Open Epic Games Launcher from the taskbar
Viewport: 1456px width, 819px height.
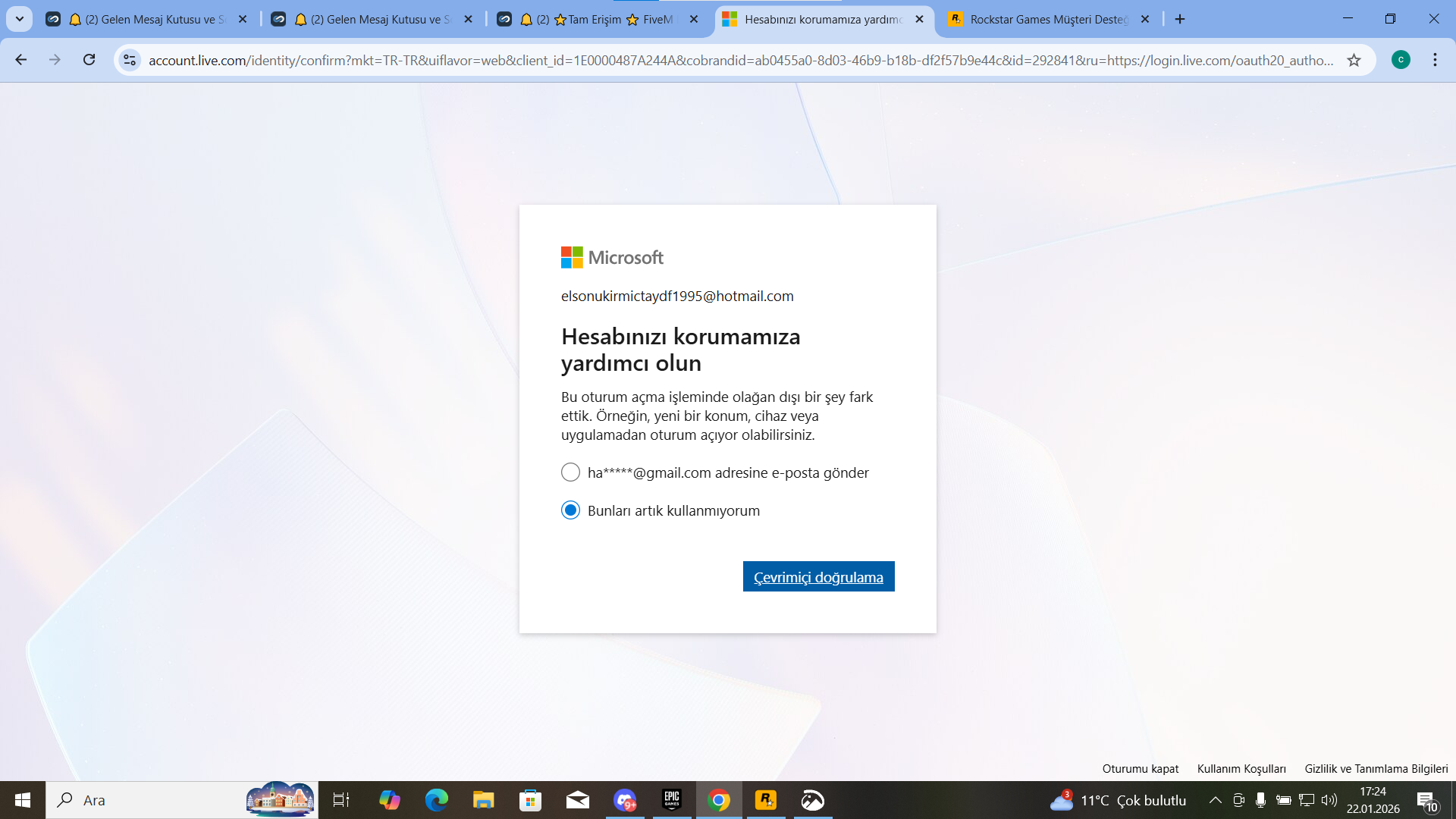(x=672, y=800)
